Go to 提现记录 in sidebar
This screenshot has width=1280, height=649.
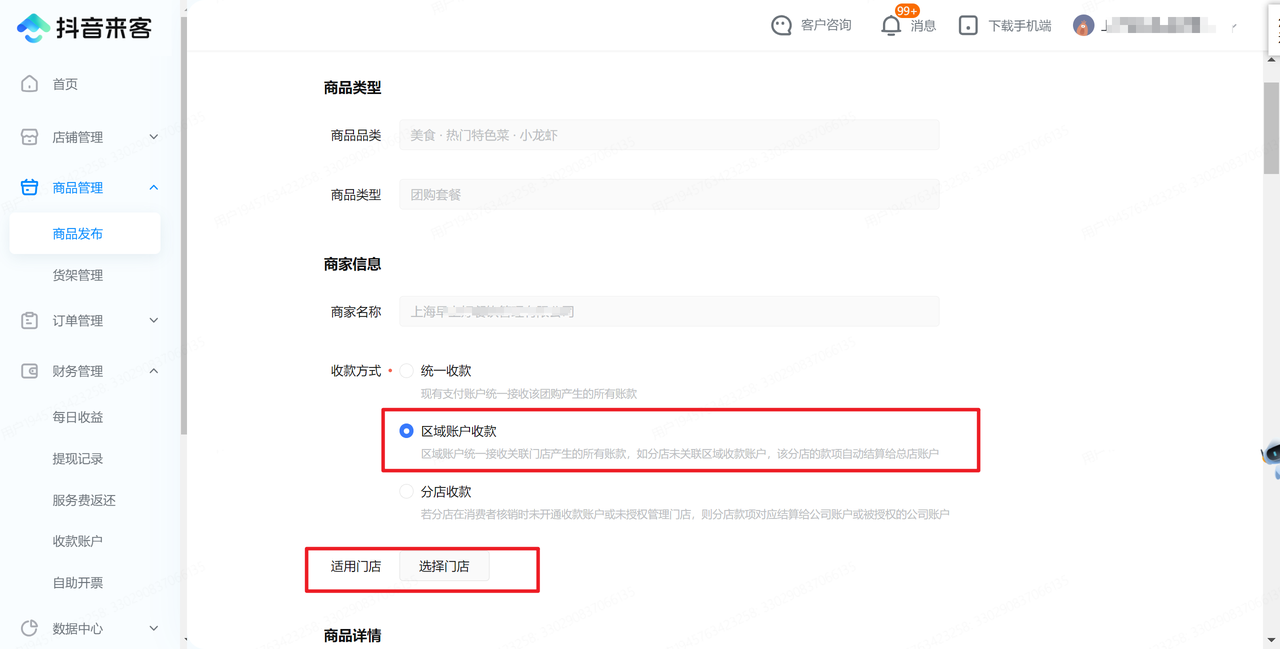click(x=78, y=459)
